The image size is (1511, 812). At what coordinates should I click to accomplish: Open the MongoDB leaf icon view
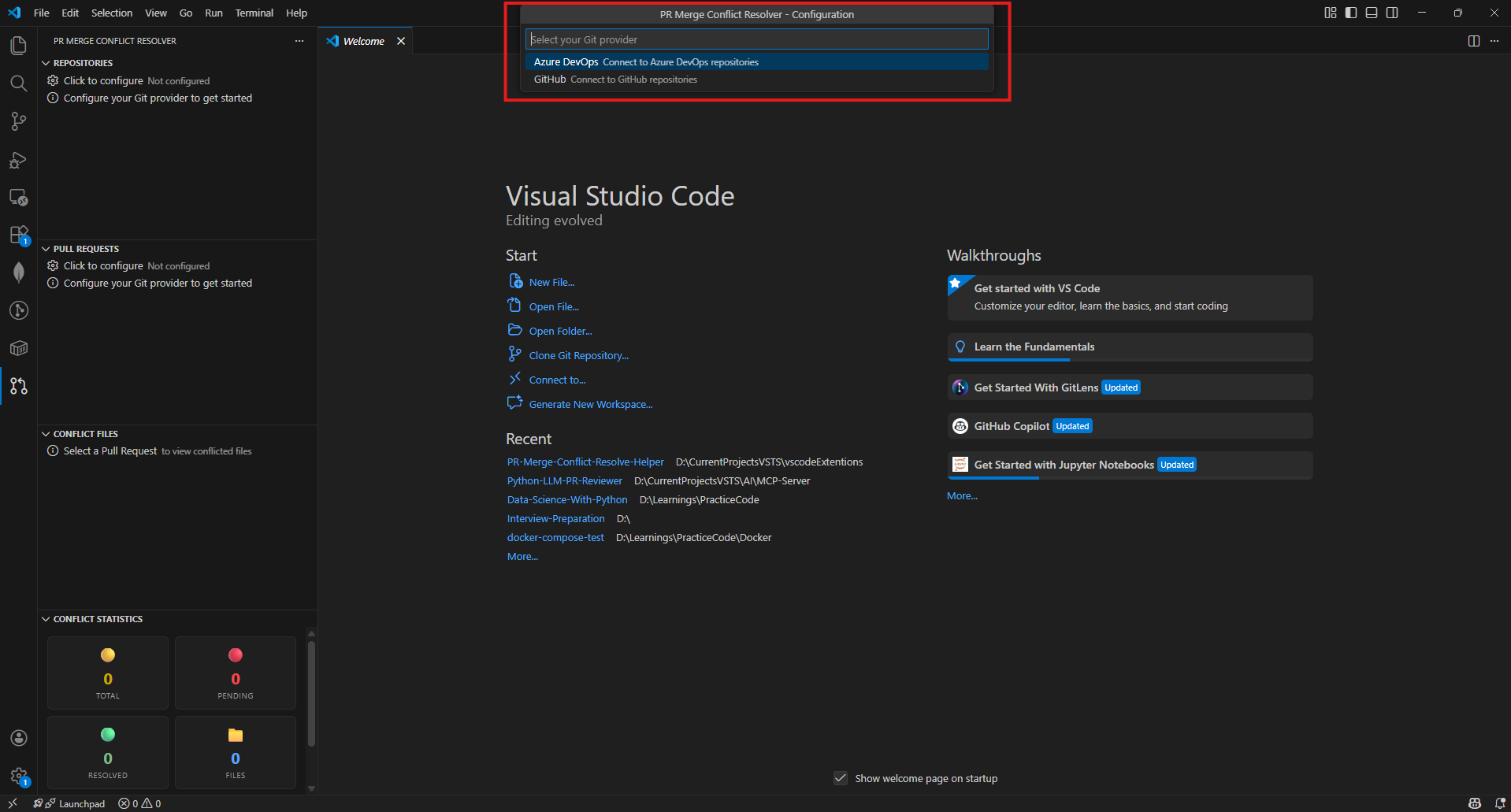tap(18, 273)
